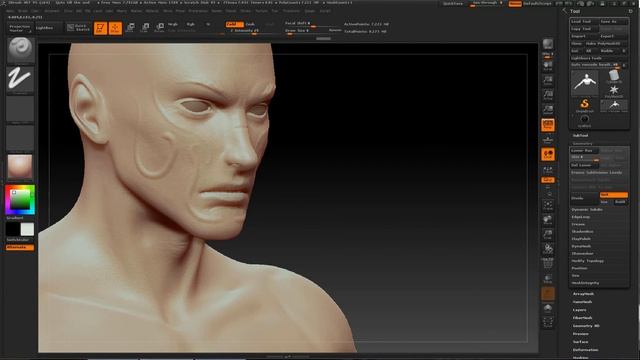Click the L.Sym local symmetry icon
640x360 pixels.
click(x=548, y=170)
